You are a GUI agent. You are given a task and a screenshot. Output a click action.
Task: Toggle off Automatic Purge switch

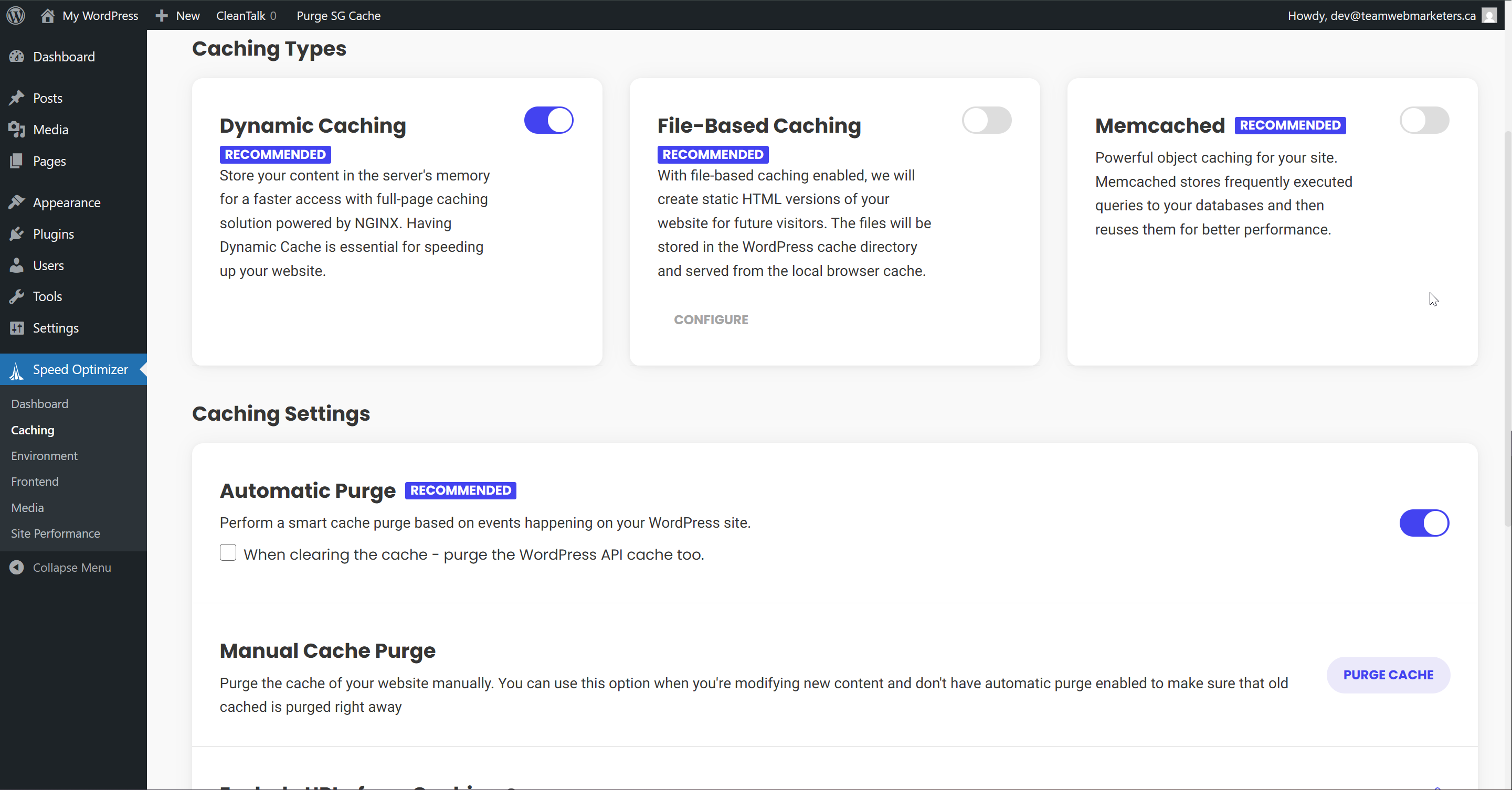pos(1424,523)
